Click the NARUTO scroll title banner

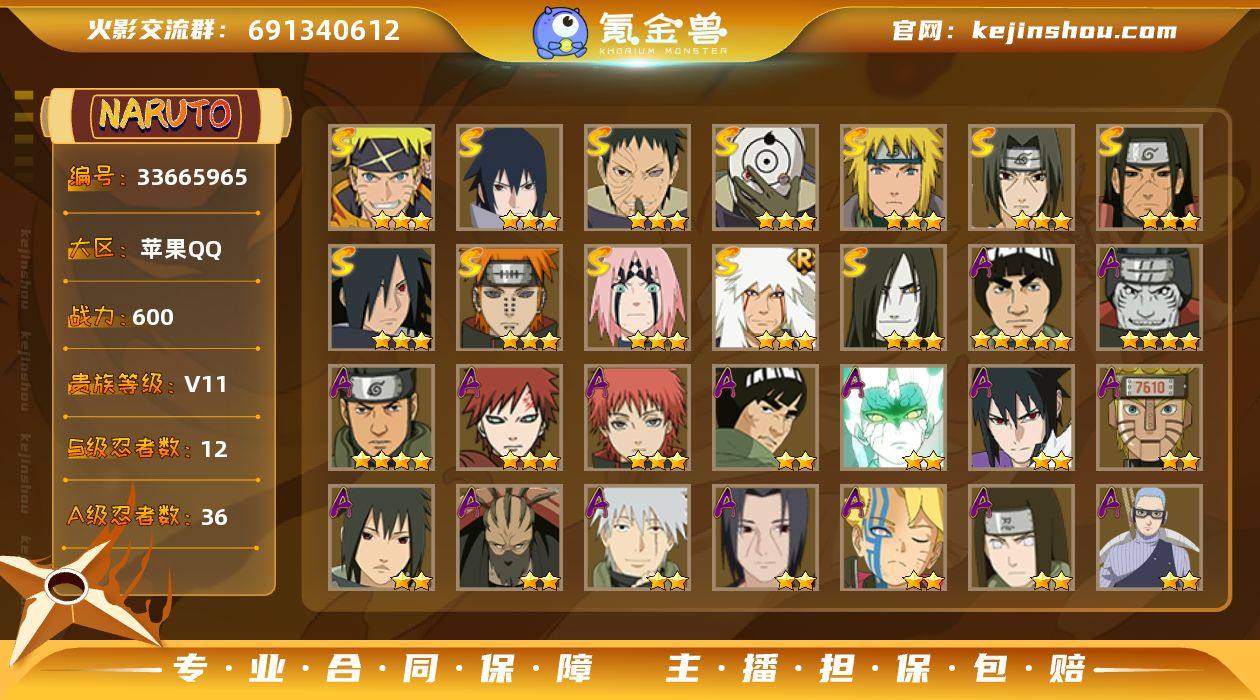(166, 115)
